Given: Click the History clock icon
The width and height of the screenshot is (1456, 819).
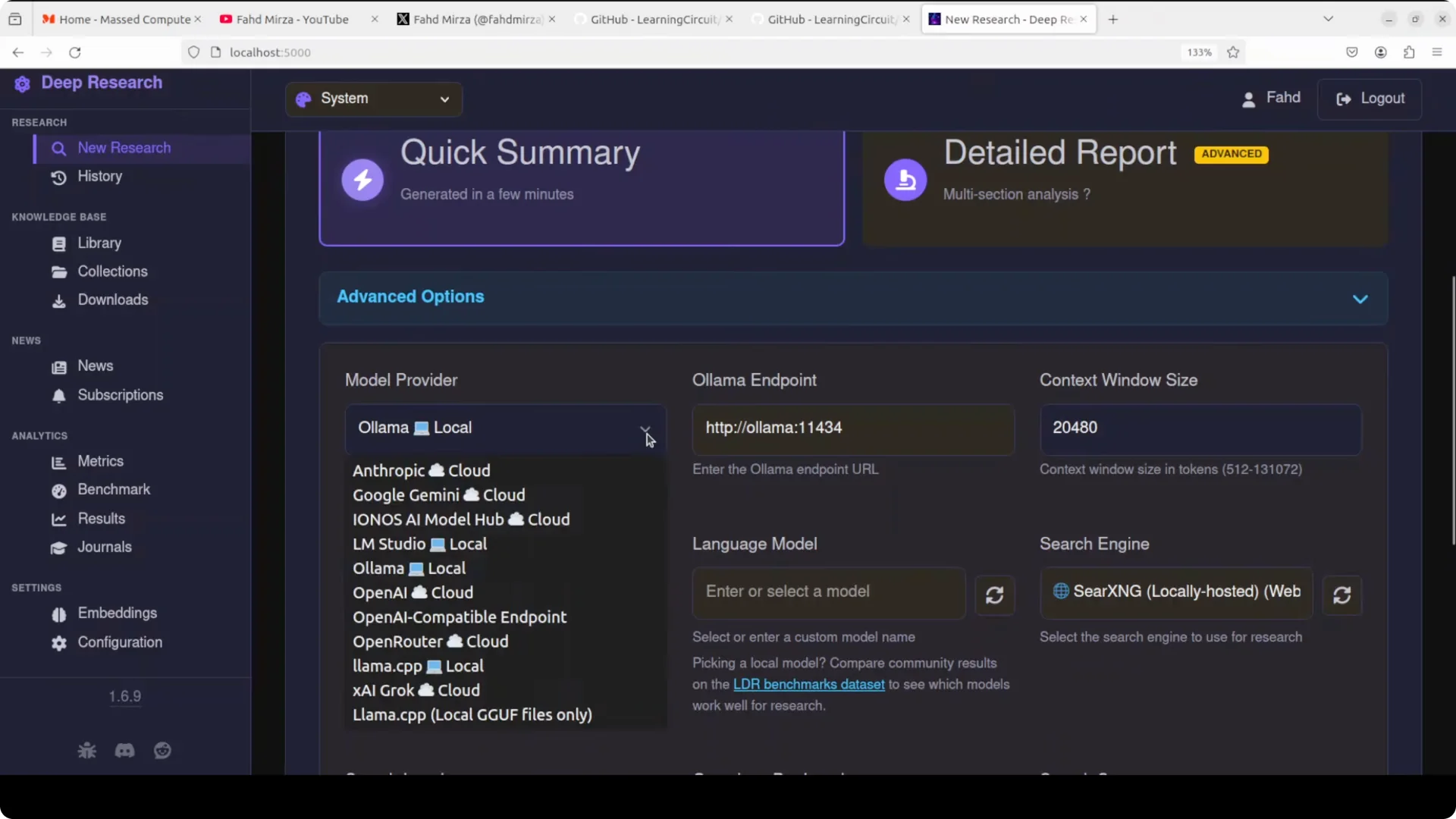Looking at the screenshot, I should point(58,177).
